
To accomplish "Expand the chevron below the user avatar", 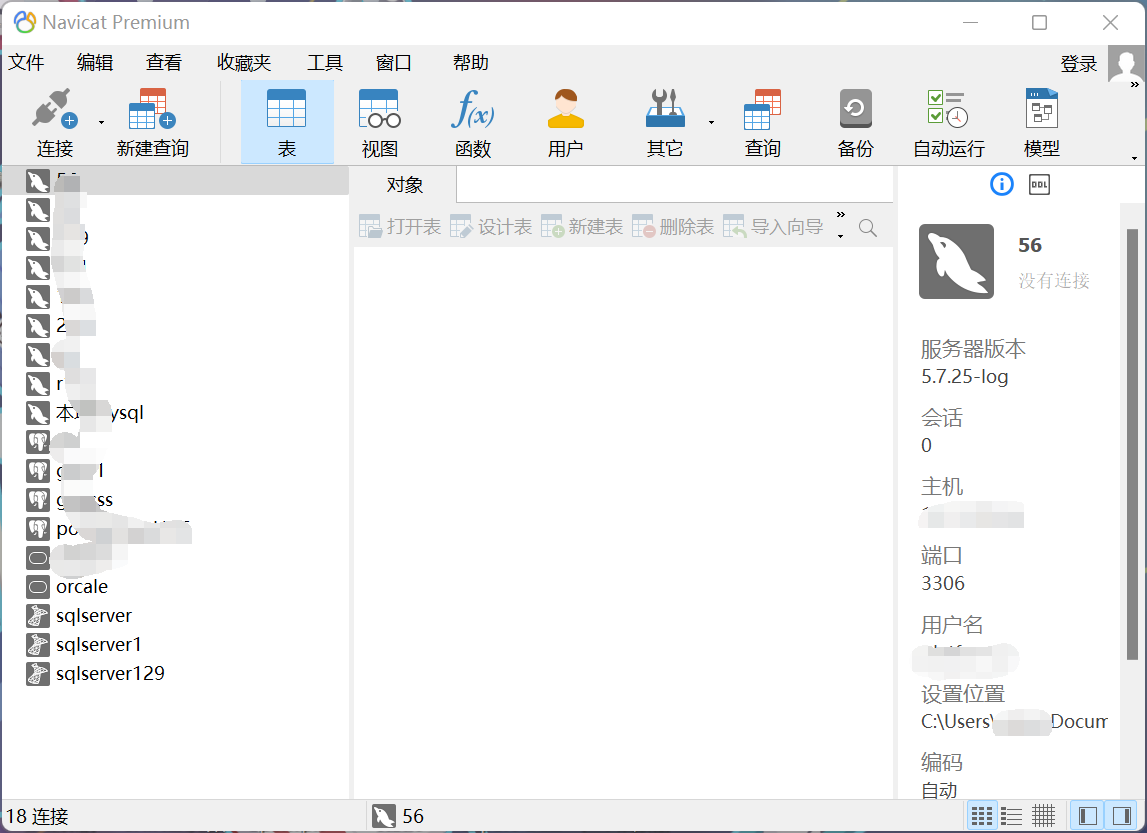I will coord(1135,85).
